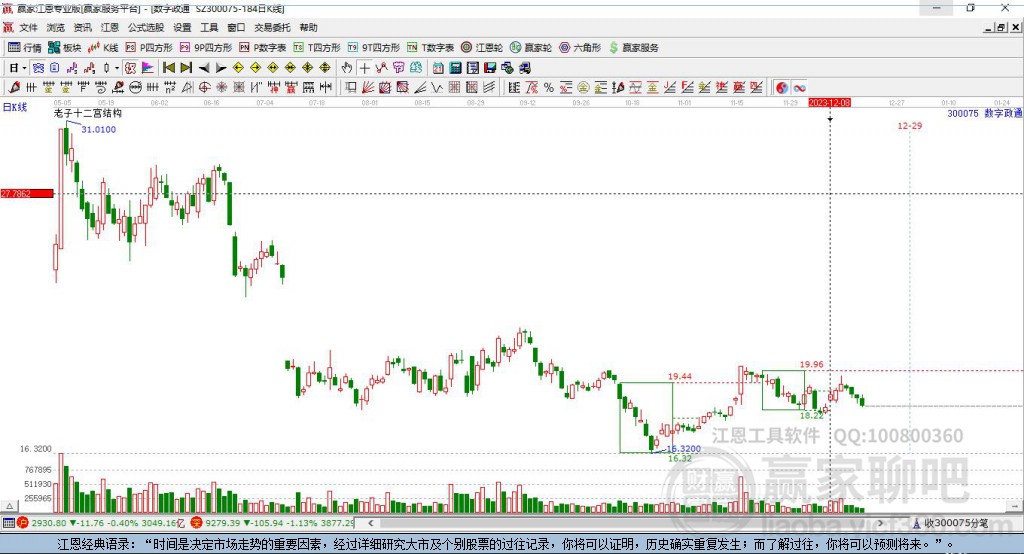Image resolution: width=1024 pixels, height=554 pixels.
Task: Open 收300075分笔 tick data in status bar
Action: click(951, 523)
